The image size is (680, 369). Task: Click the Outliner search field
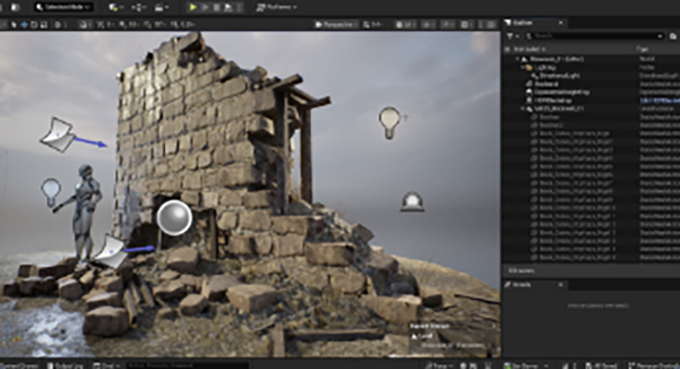594,36
